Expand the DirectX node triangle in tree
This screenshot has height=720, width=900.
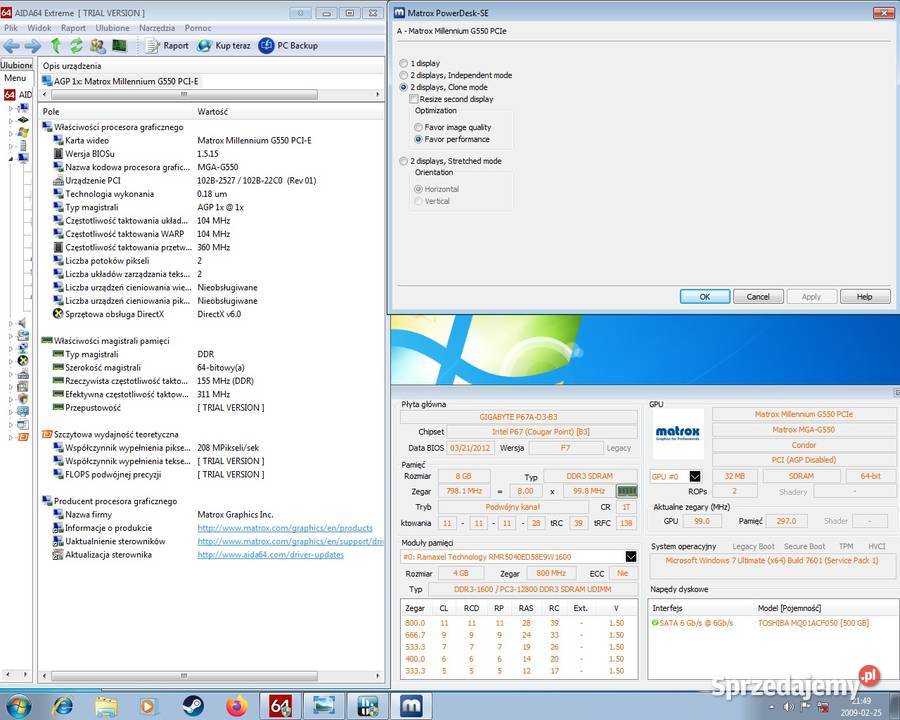tap(10, 361)
